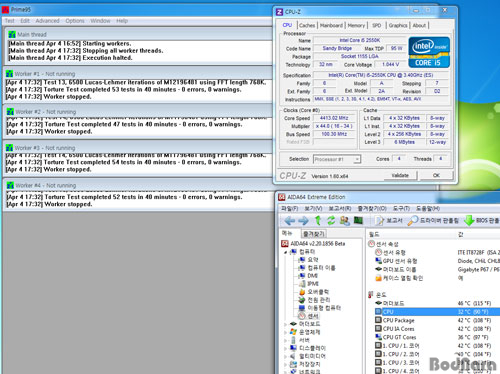Screen dimensions: 500x374
Task: Click the report page icon in AIDA64 toolbar
Action: (x=379, y=220)
